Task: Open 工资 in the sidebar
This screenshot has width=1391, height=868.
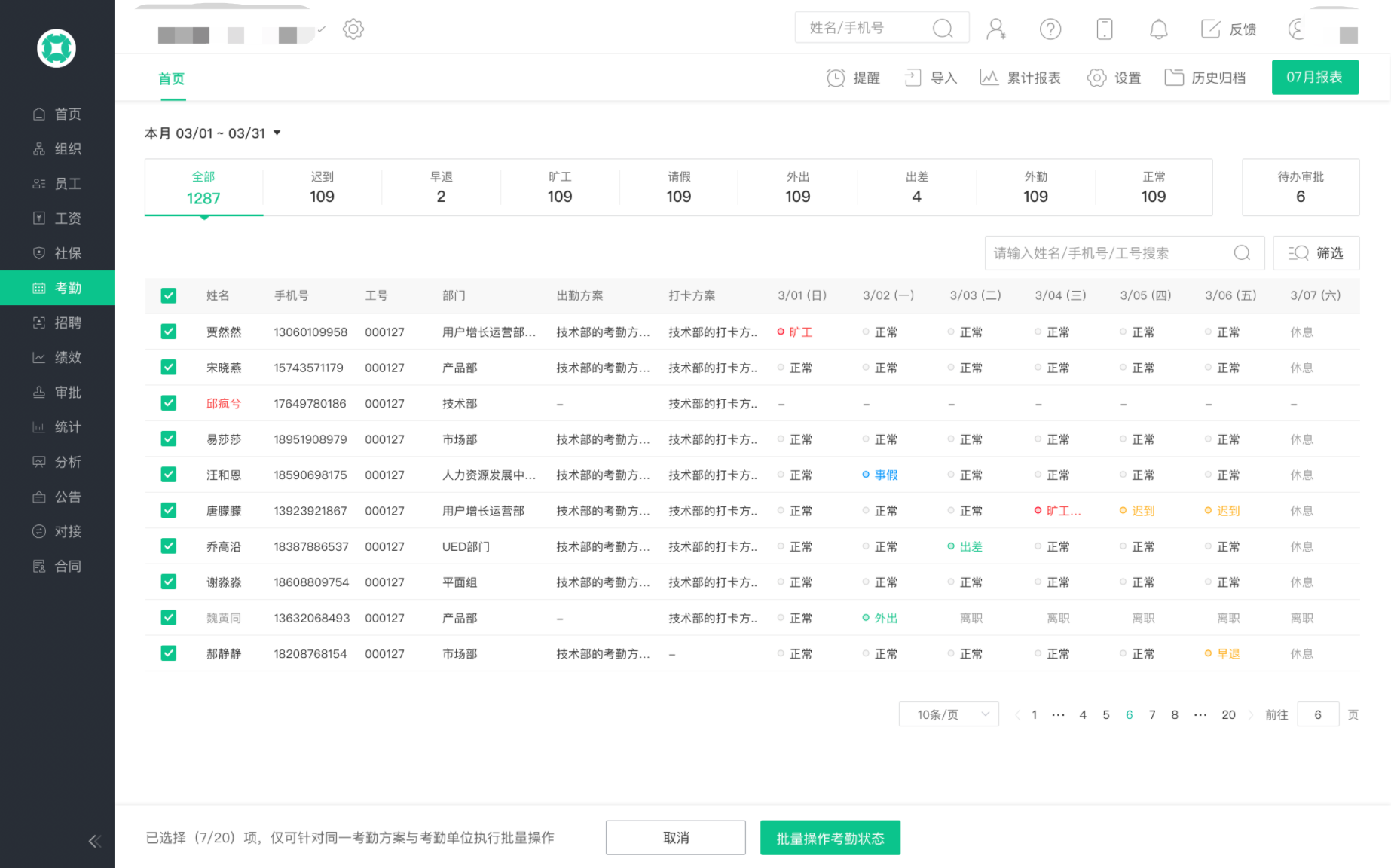Action: pos(57,219)
